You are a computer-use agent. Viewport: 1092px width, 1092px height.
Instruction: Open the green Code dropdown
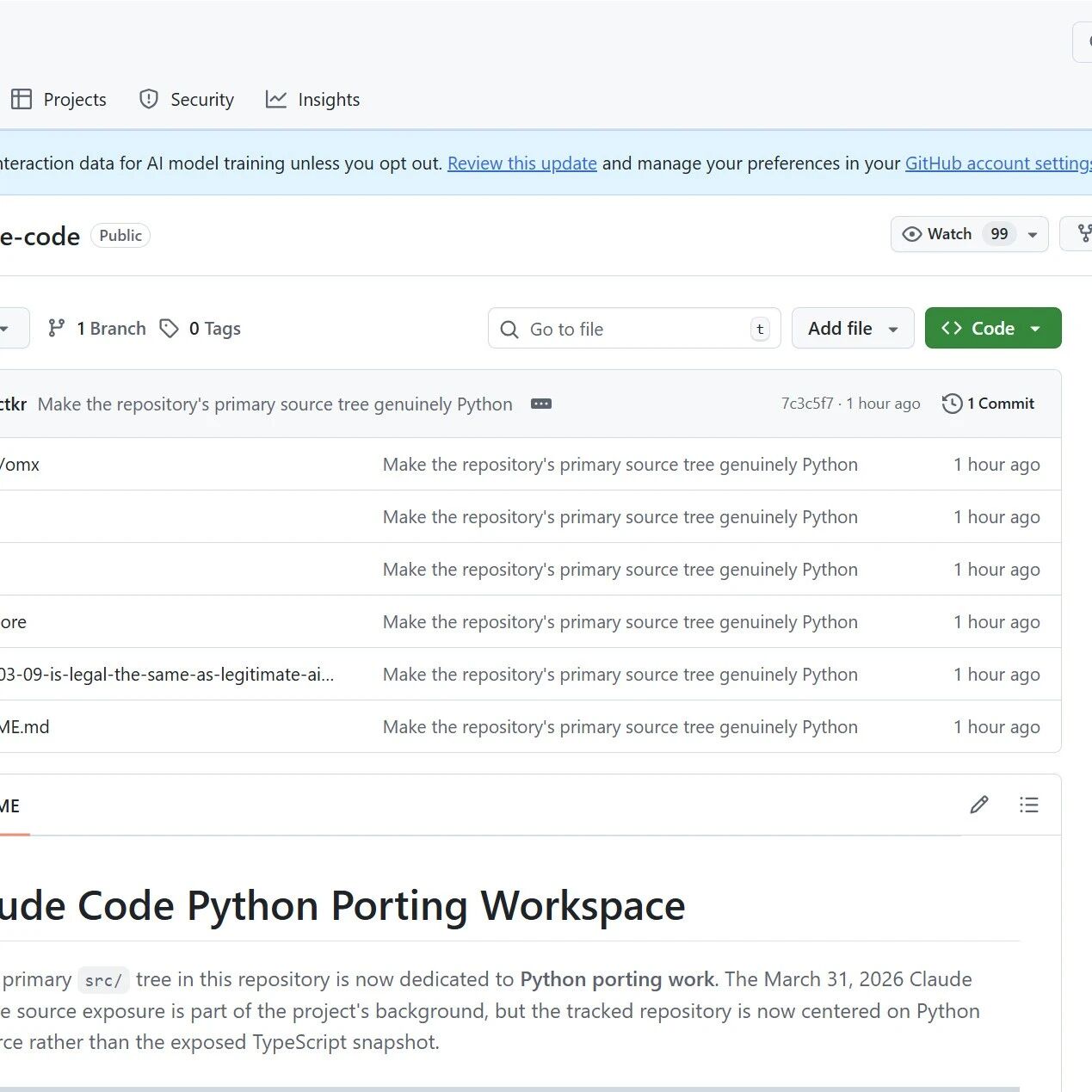coord(992,328)
